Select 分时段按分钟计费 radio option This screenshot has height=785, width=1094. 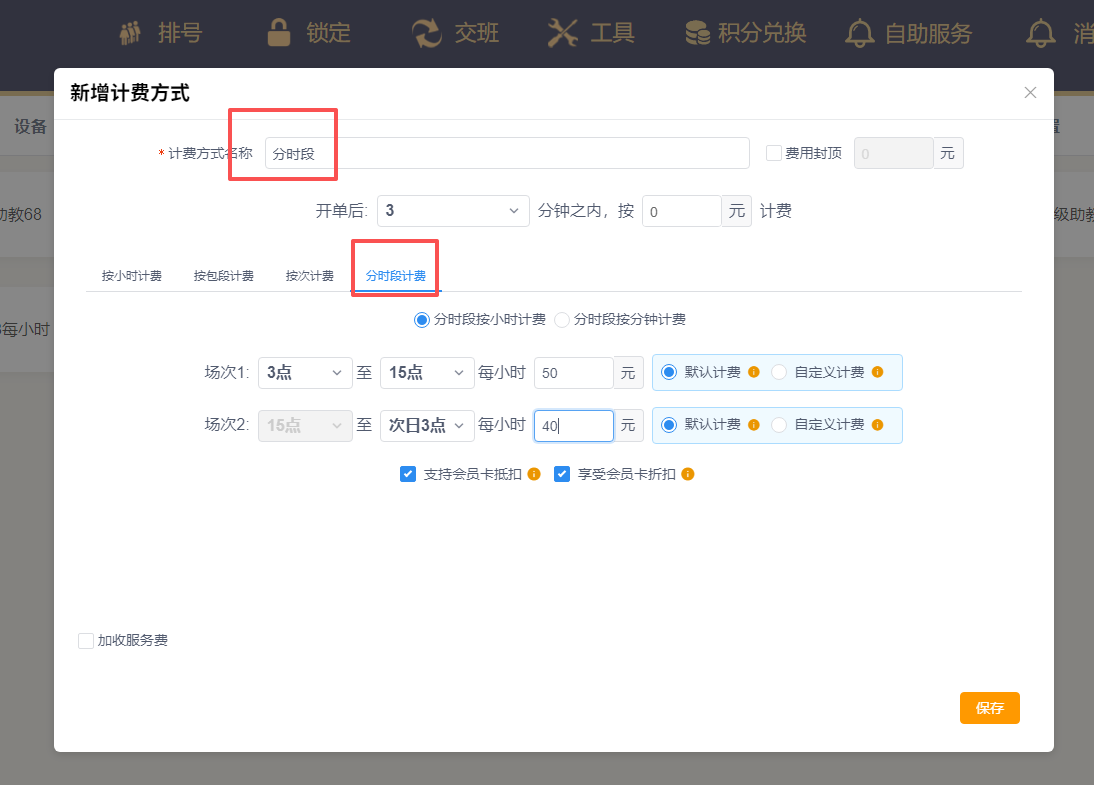[x=562, y=320]
